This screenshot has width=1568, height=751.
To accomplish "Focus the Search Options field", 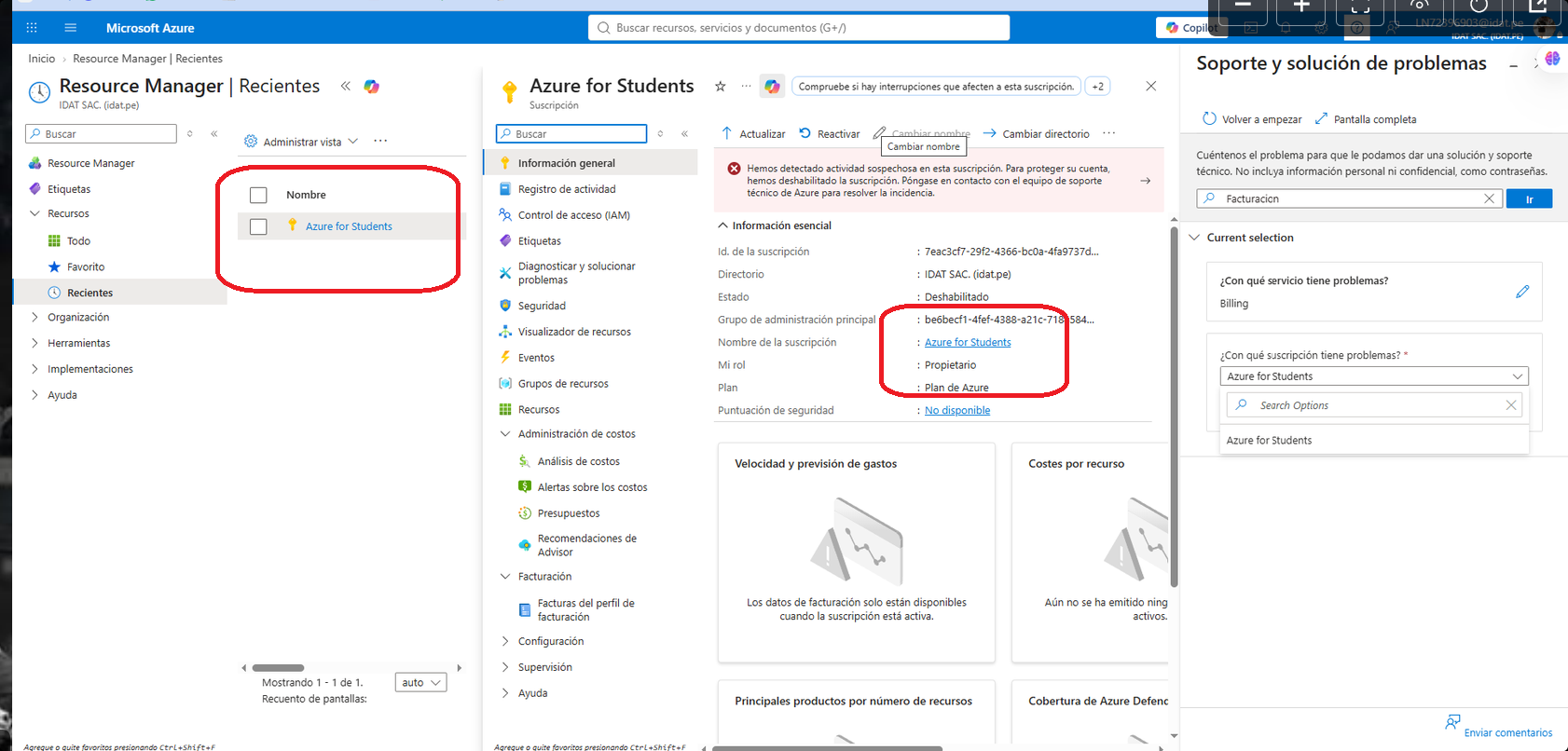I will pyautogui.click(x=1374, y=405).
